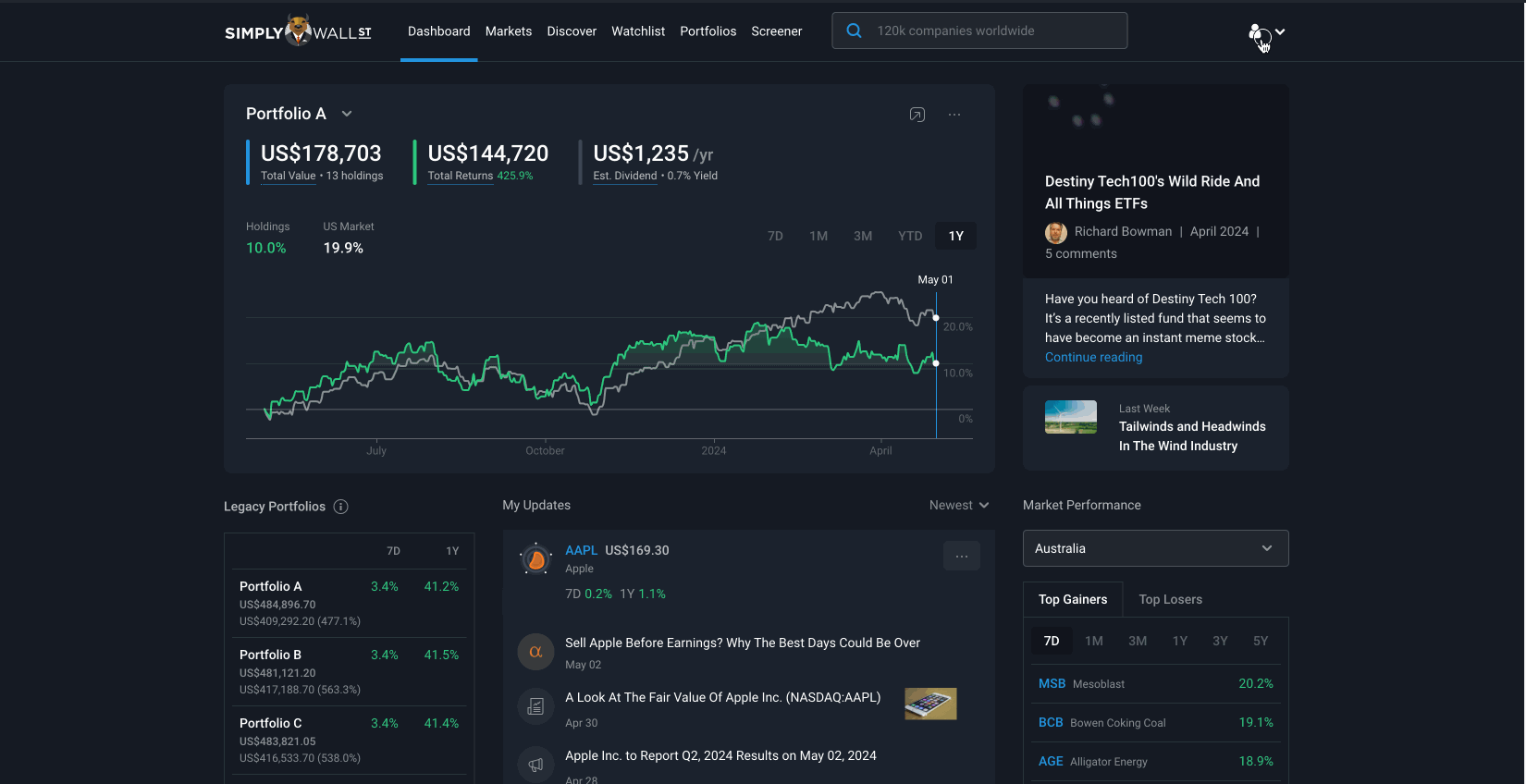Select 1Y in Market Performance
The width and height of the screenshot is (1526, 784).
[1180, 641]
